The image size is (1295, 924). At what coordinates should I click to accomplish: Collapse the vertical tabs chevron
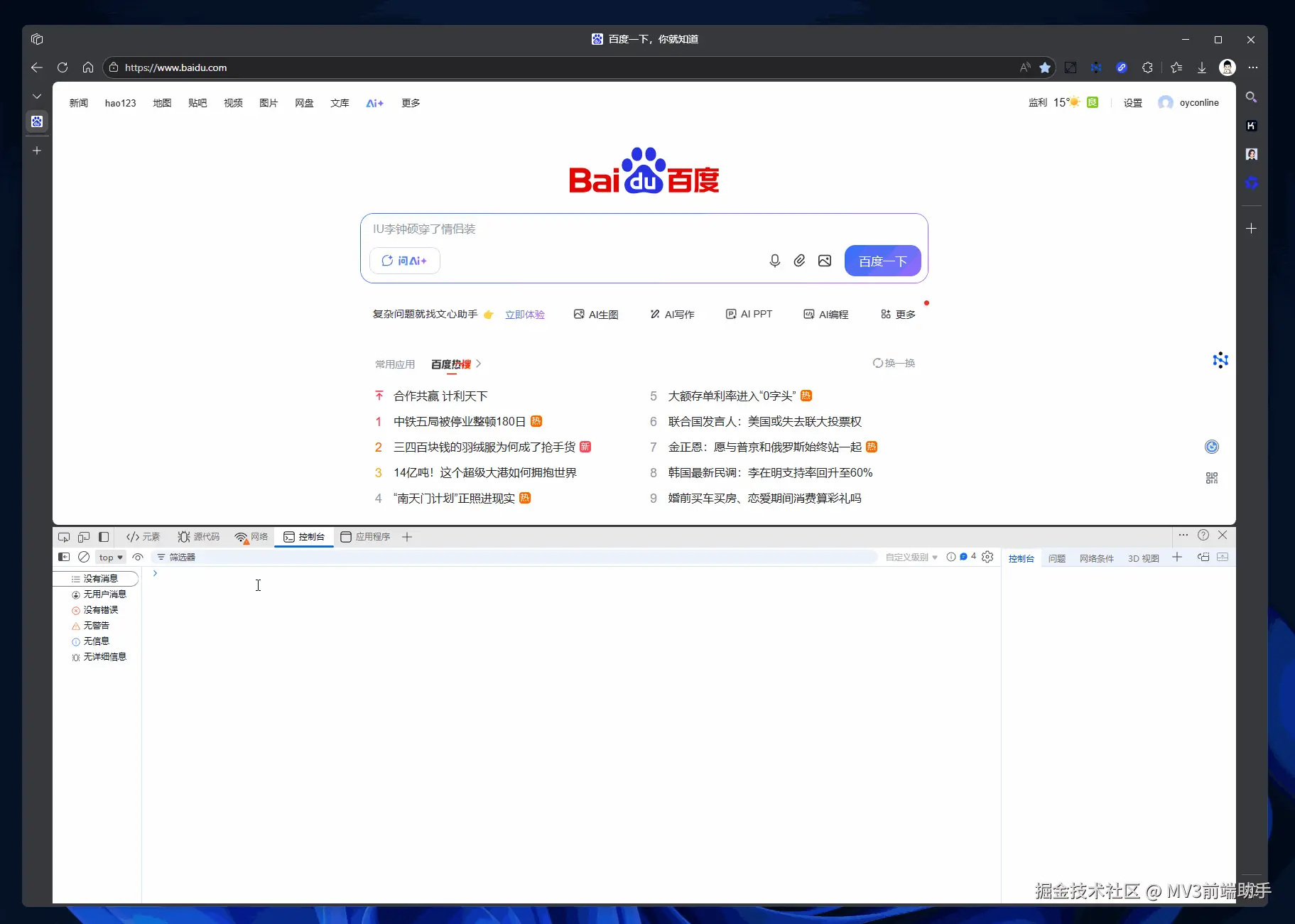pos(37,96)
